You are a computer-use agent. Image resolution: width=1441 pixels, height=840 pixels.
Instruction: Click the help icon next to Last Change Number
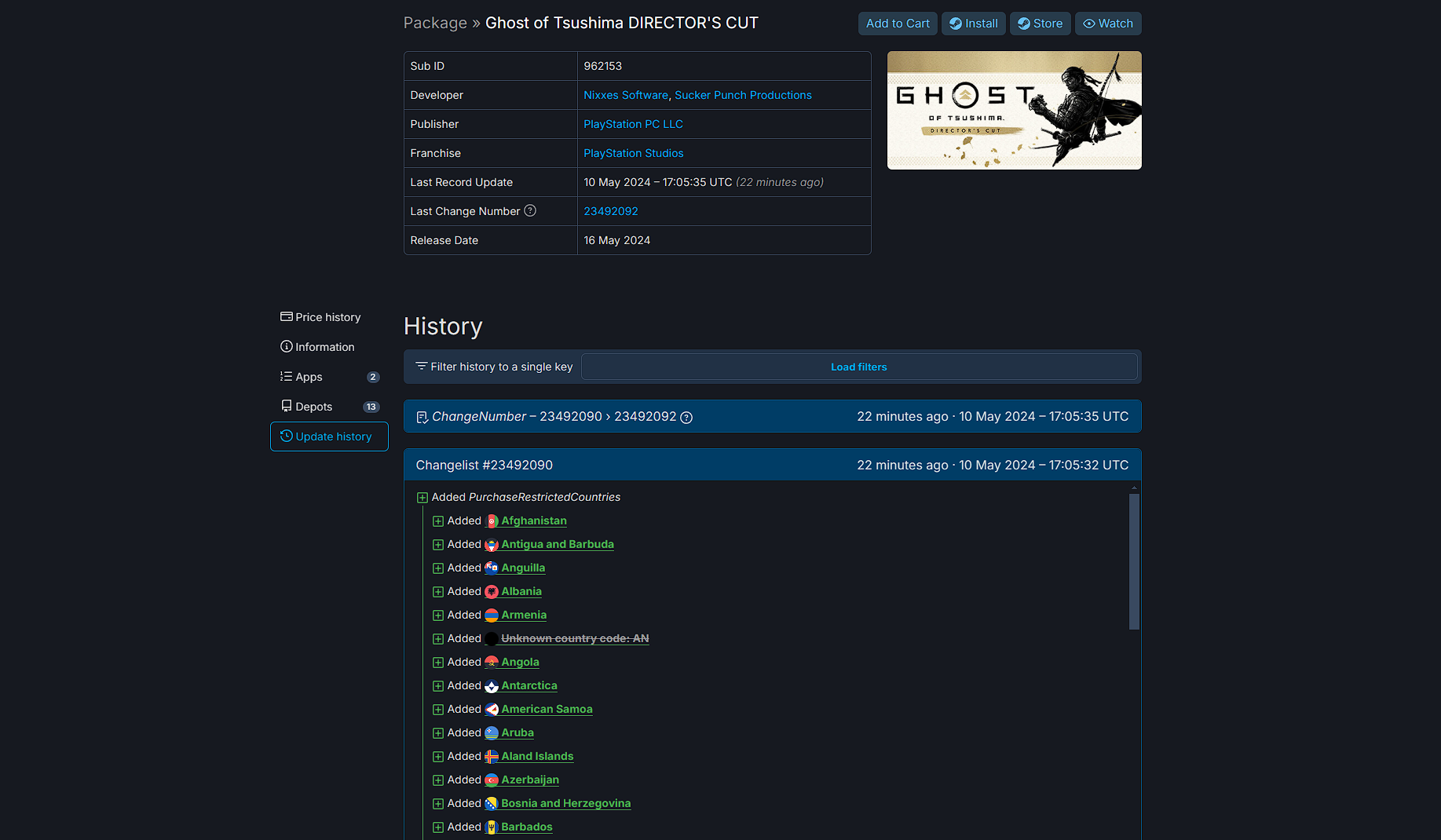(x=530, y=211)
